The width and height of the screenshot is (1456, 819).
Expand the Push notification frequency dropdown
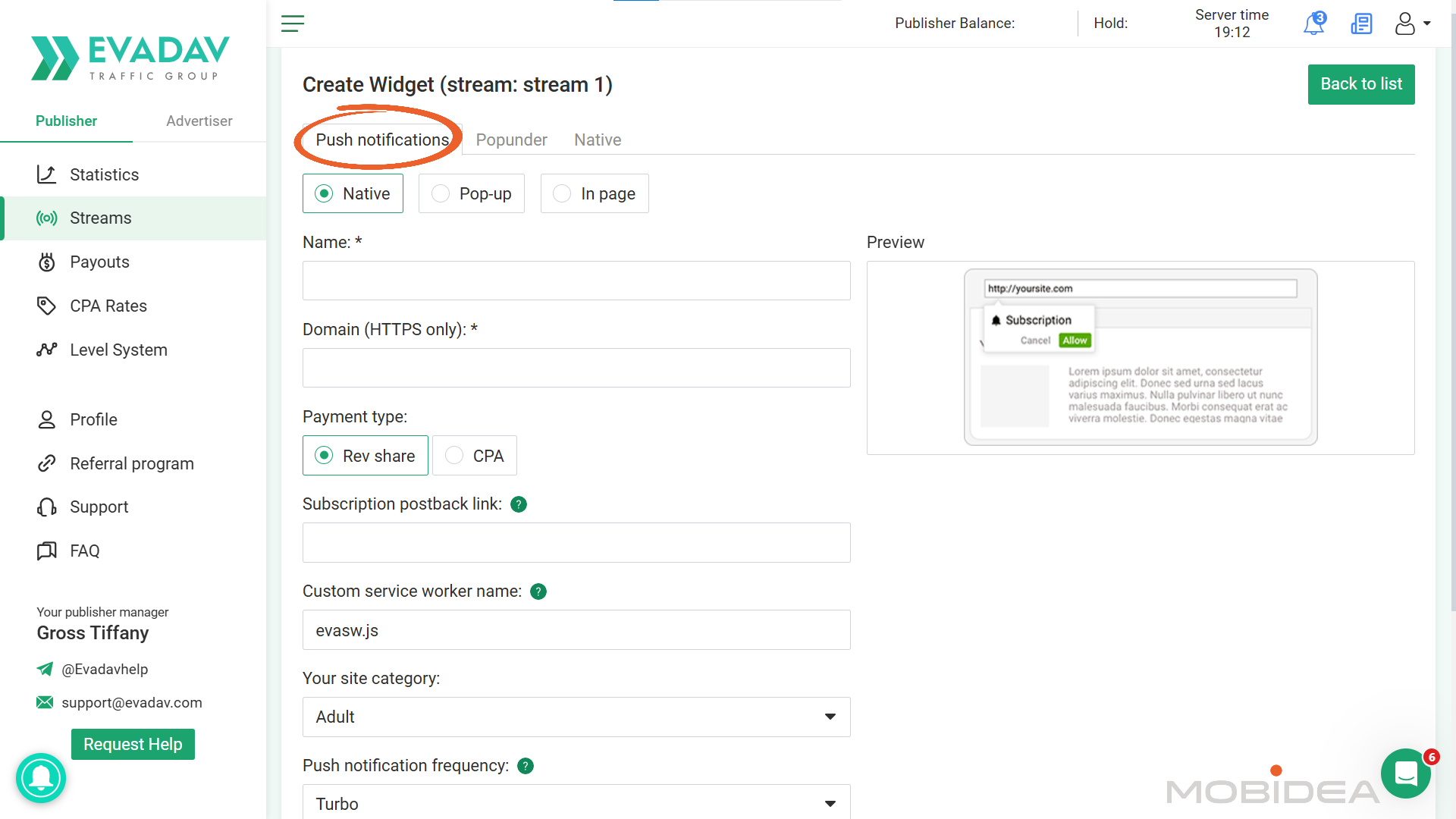pos(576,802)
